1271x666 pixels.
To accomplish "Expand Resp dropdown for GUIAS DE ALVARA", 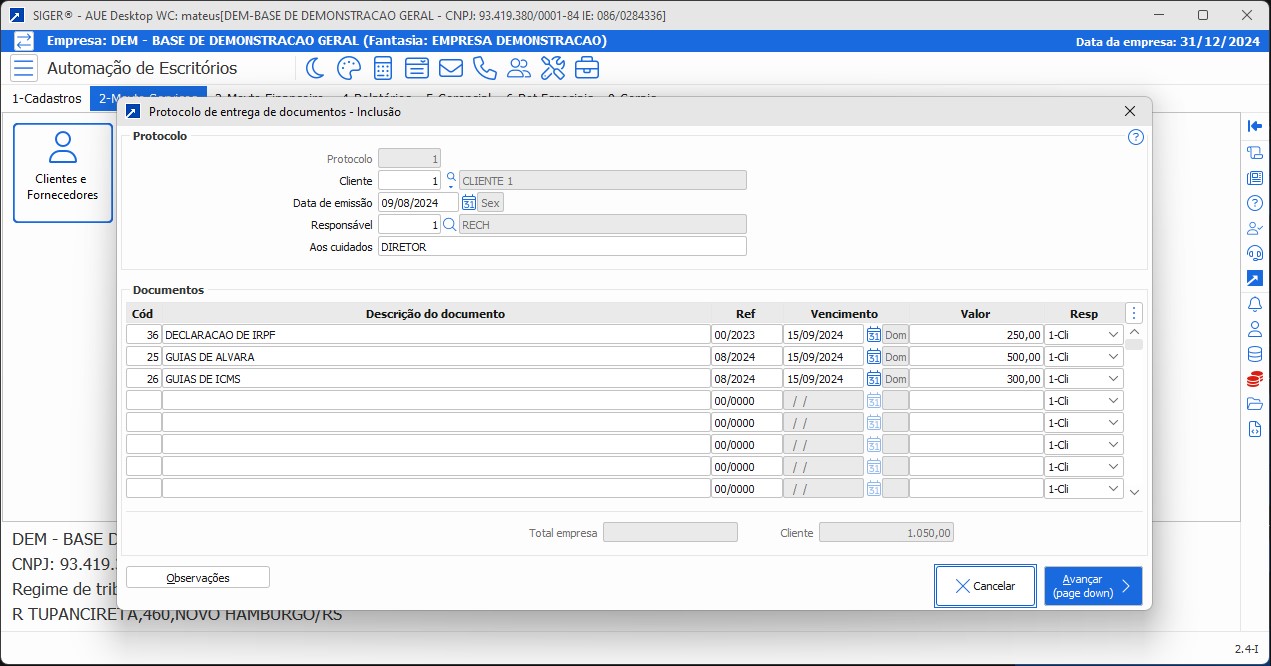I will click(x=1113, y=357).
